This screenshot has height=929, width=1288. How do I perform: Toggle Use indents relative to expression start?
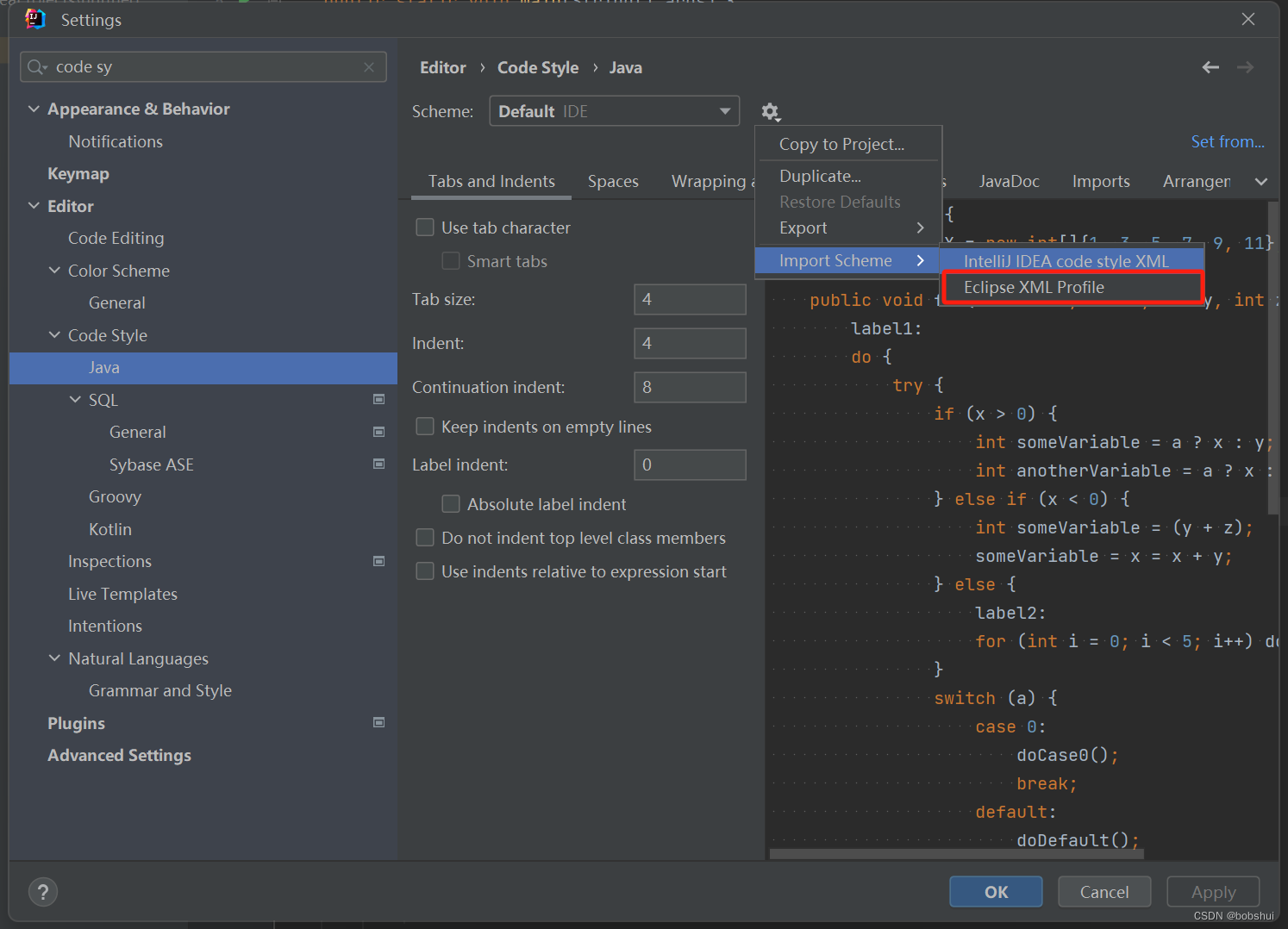[425, 571]
